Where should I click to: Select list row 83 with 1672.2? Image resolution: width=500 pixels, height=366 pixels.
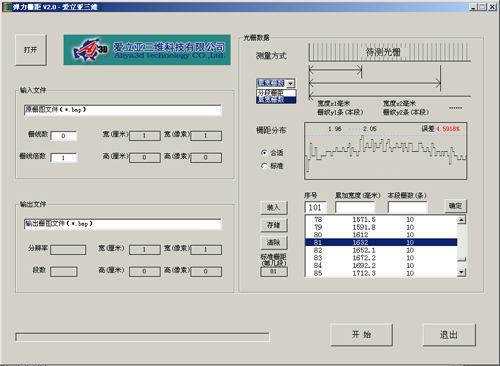381,258
